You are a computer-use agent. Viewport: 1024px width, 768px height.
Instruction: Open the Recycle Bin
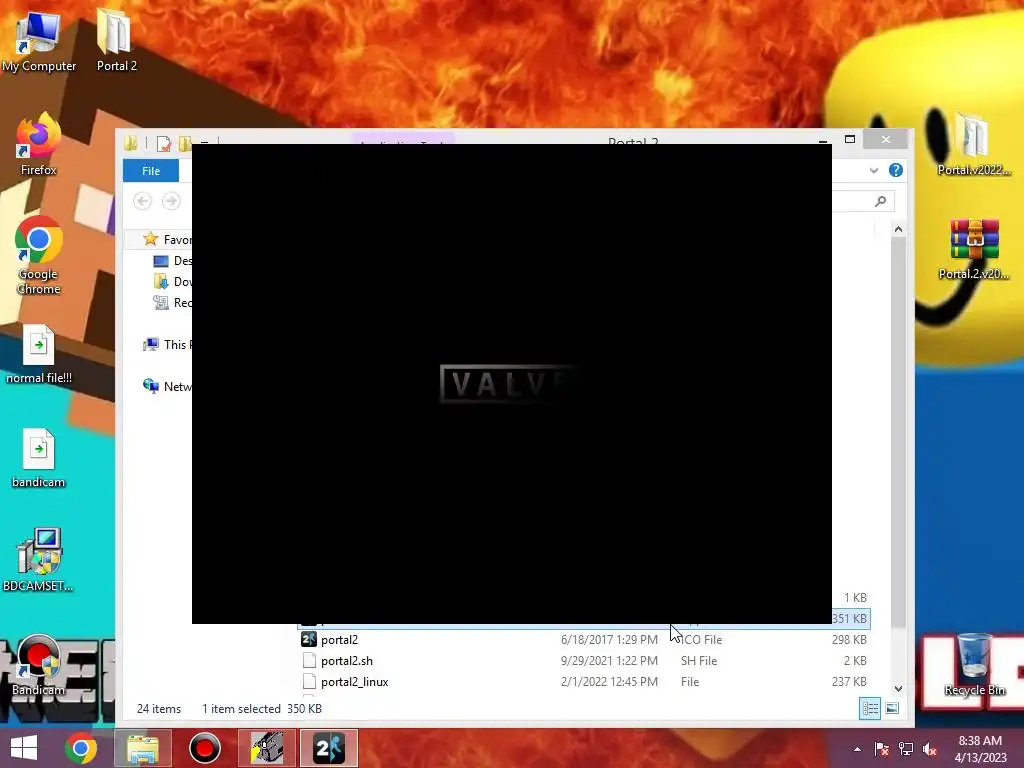click(974, 665)
